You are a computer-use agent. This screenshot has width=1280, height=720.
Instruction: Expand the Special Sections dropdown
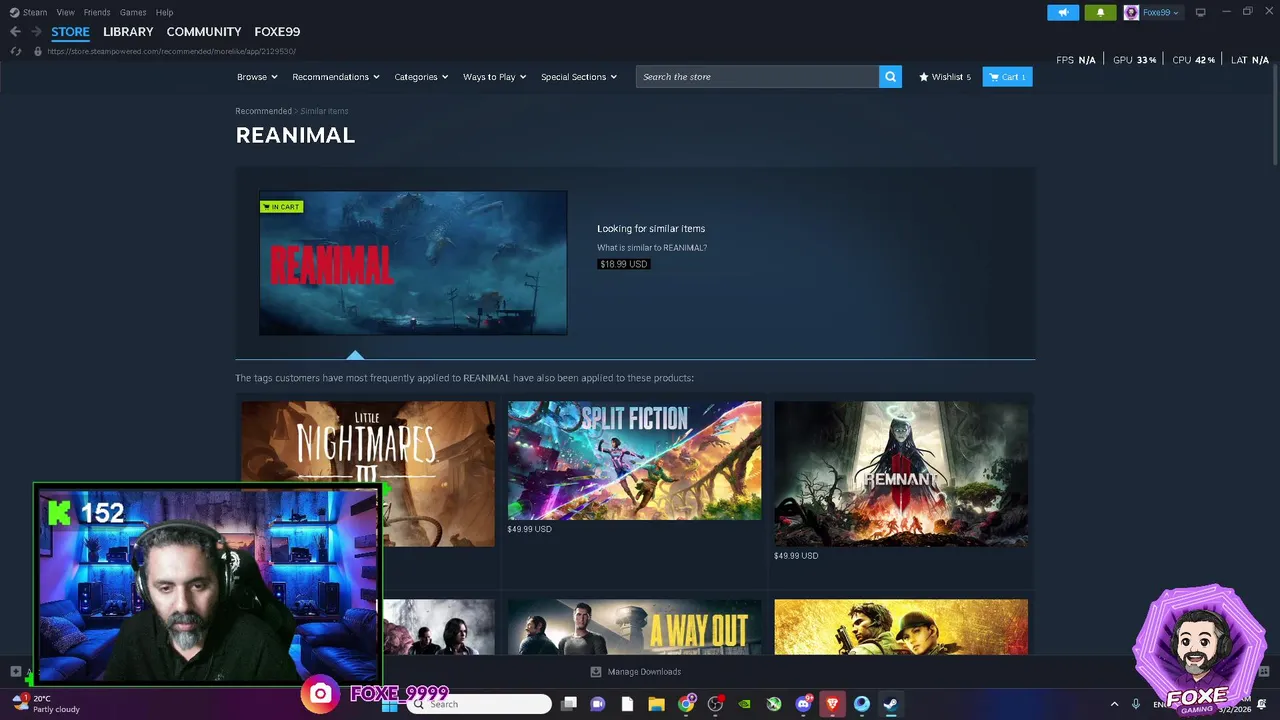tap(579, 77)
